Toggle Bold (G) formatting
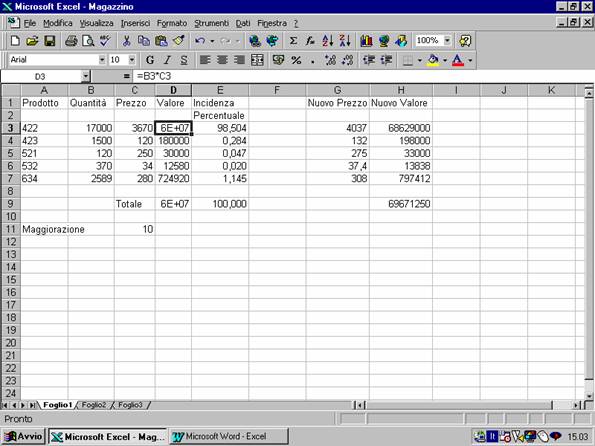This screenshot has width=595, height=446. [150, 60]
